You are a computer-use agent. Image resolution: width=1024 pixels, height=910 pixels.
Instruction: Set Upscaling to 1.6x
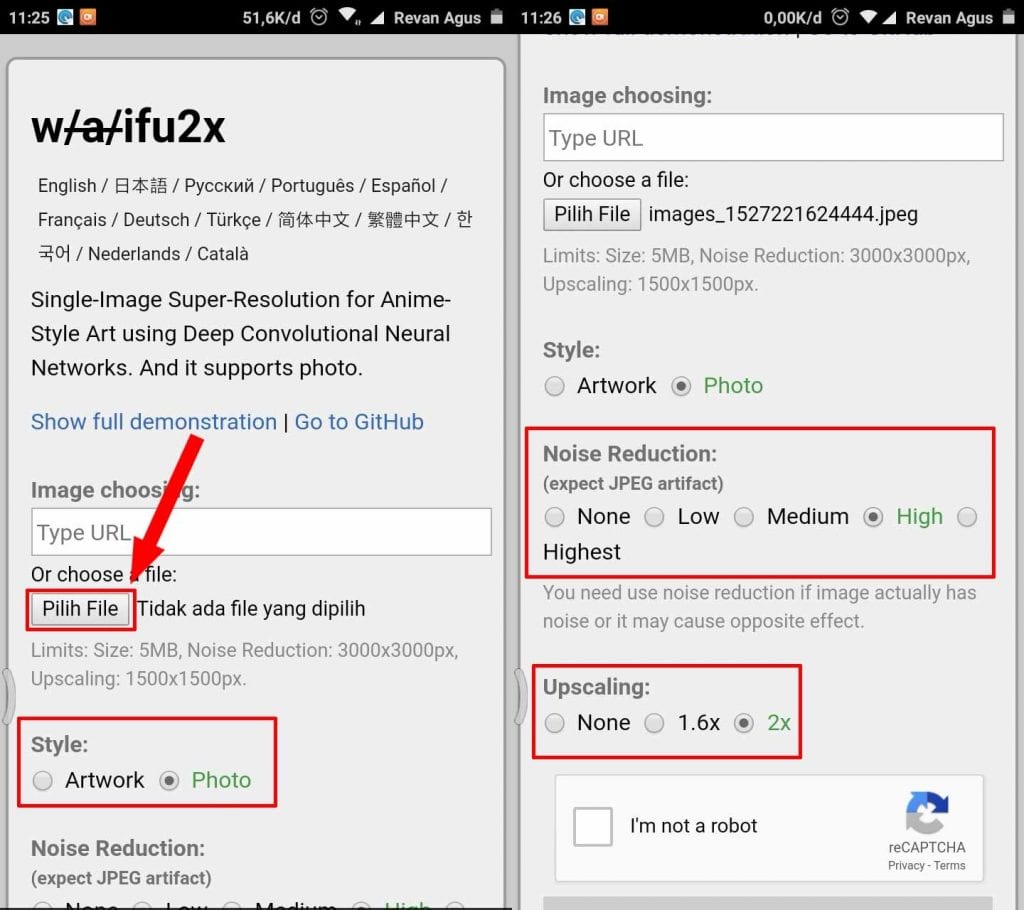(654, 723)
